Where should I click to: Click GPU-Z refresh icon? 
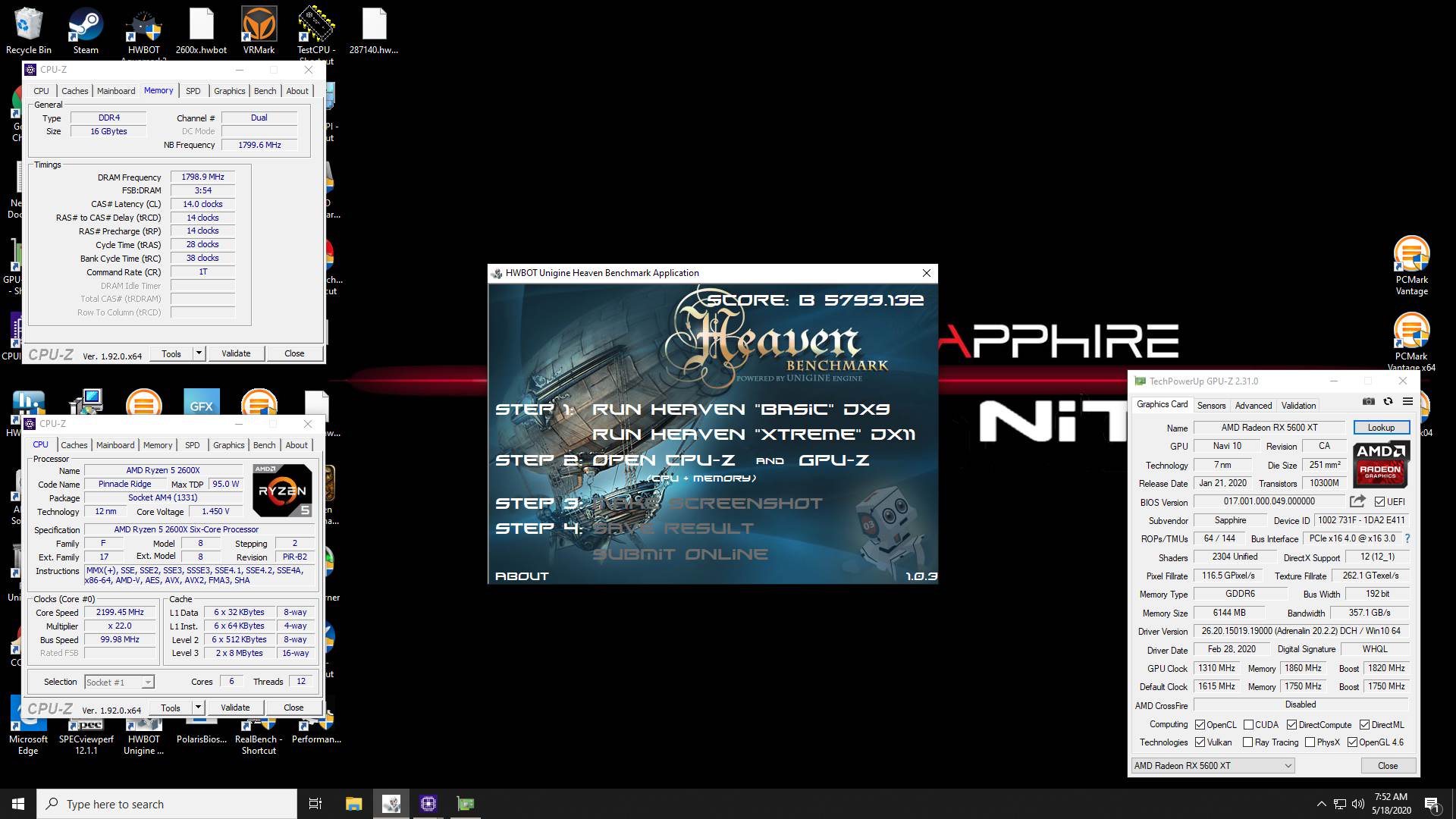pos(1388,402)
